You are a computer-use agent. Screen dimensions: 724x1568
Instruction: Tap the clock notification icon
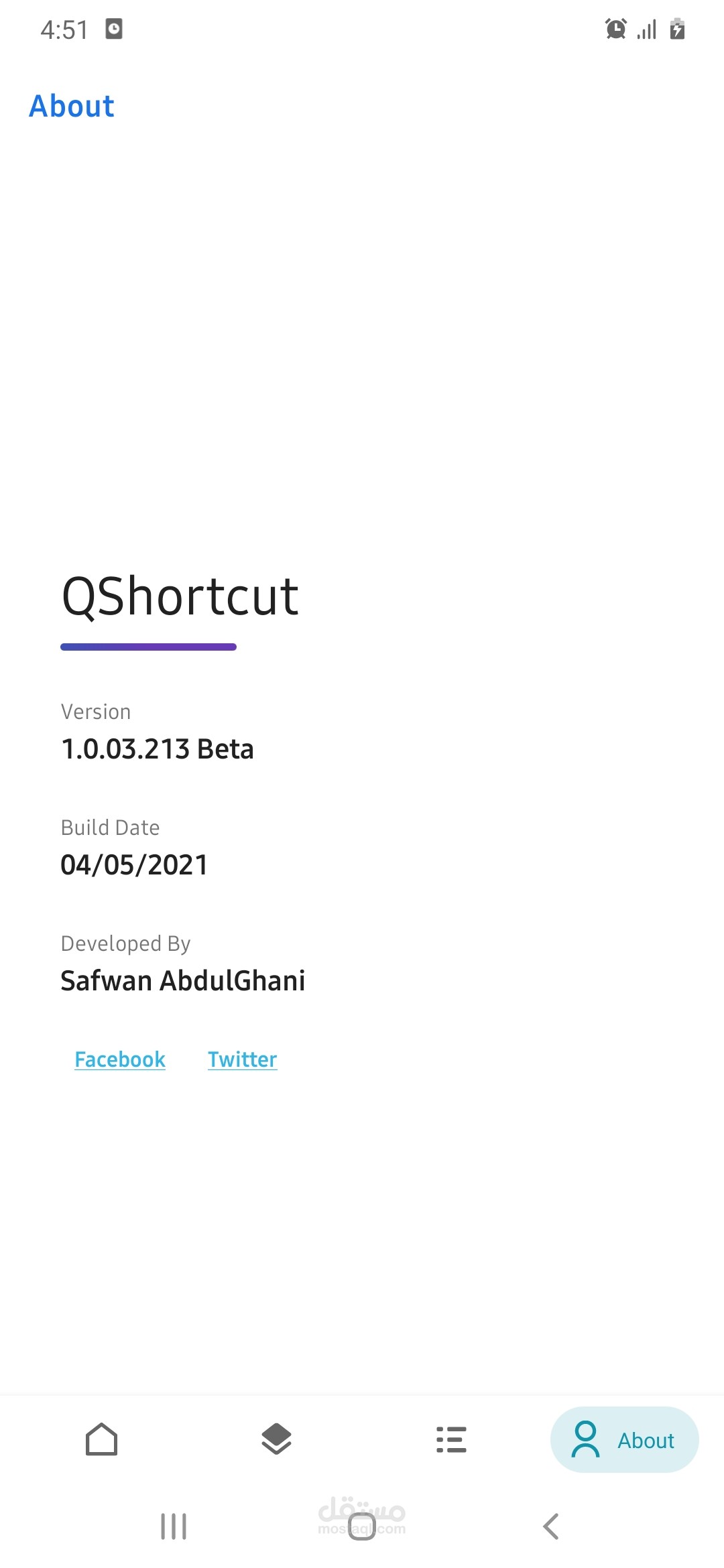pos(114,29)
